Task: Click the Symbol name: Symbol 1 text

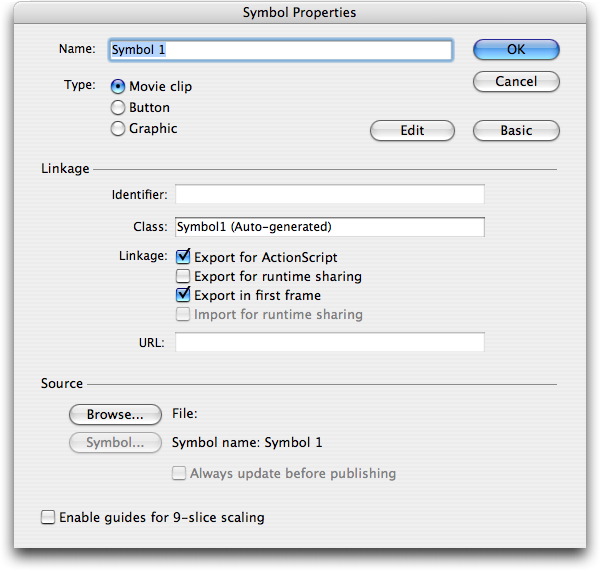Action: [x=247, y=442]
